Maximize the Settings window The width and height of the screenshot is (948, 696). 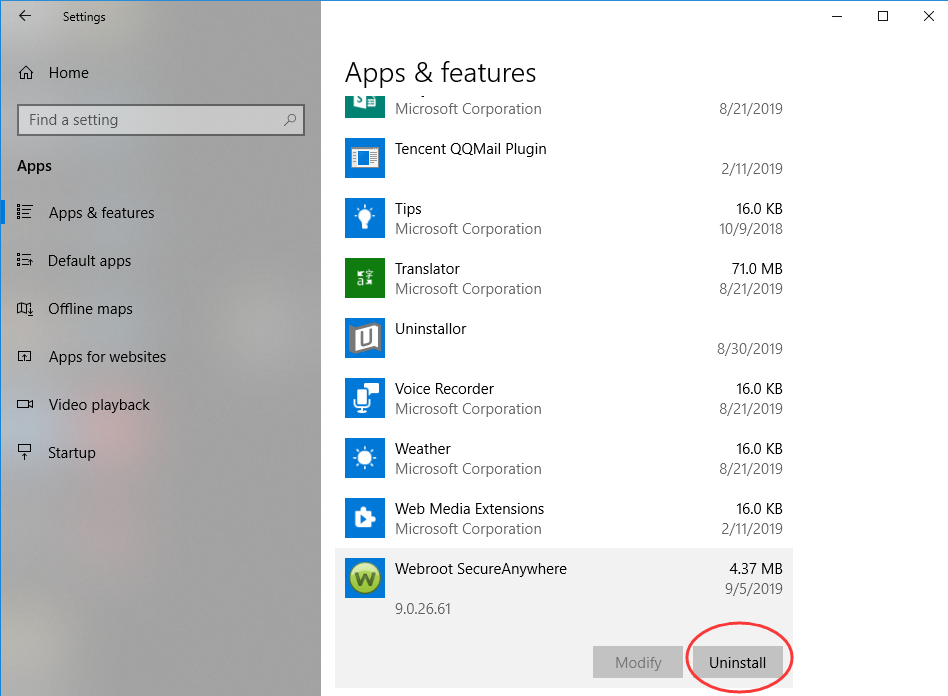[883, 16]
